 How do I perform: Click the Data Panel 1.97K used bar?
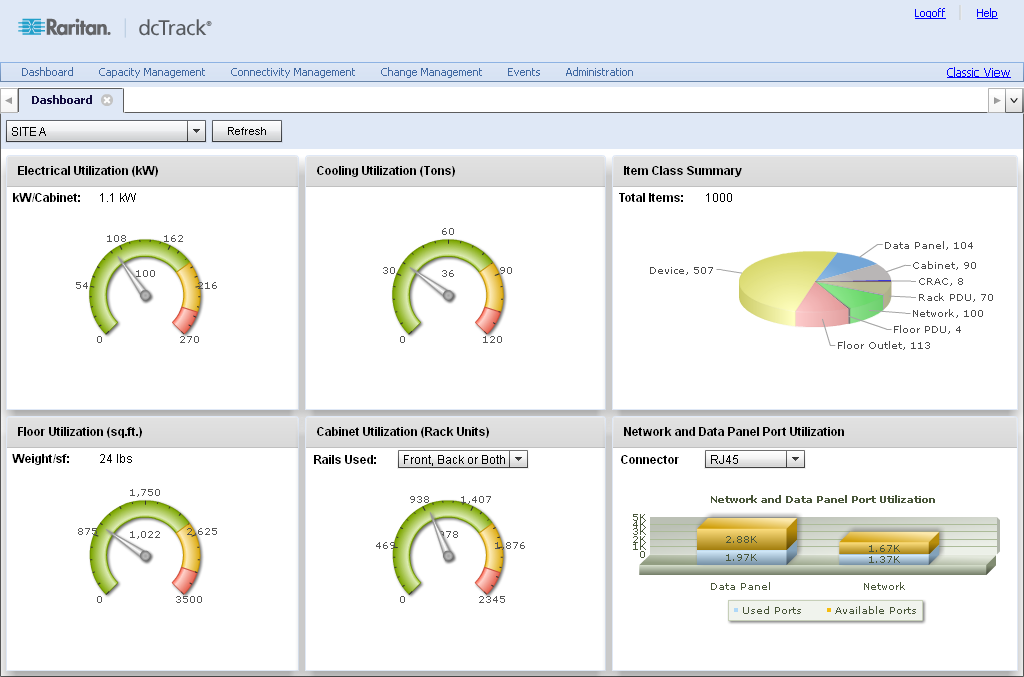click(x=741, y=558)
